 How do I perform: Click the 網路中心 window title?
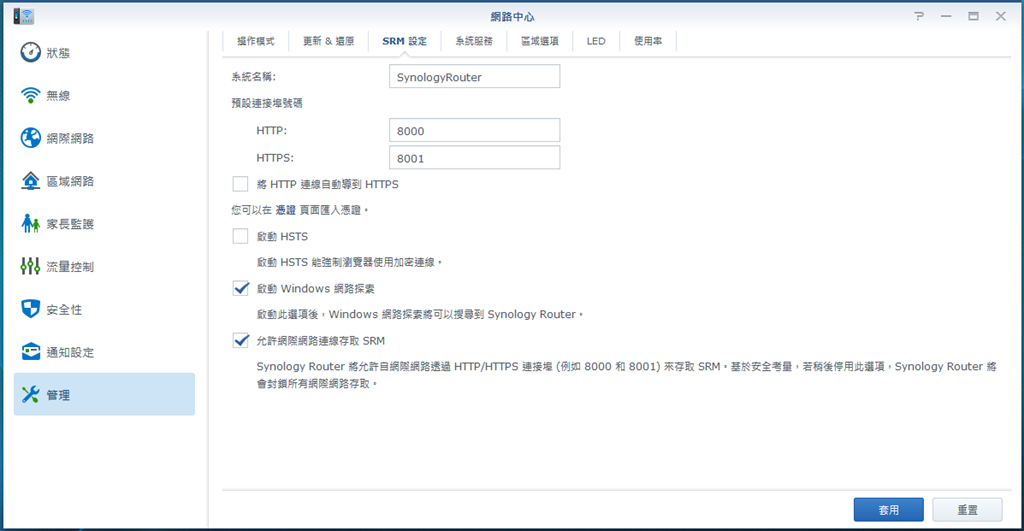coord(512,16)
